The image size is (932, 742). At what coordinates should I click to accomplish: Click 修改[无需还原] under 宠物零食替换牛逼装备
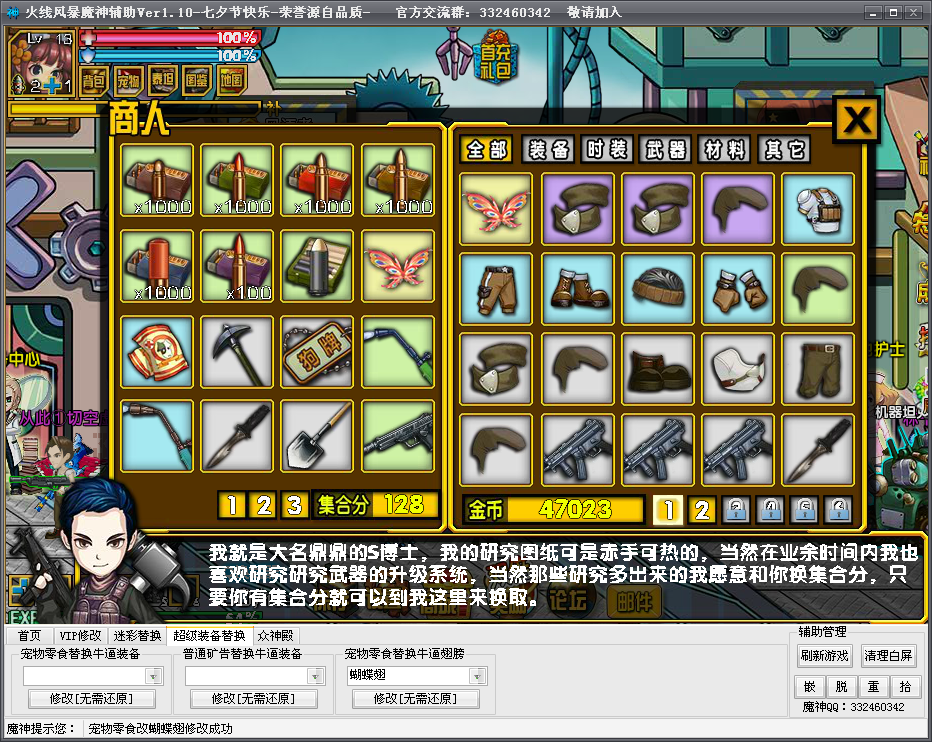[x=92, y=699]
